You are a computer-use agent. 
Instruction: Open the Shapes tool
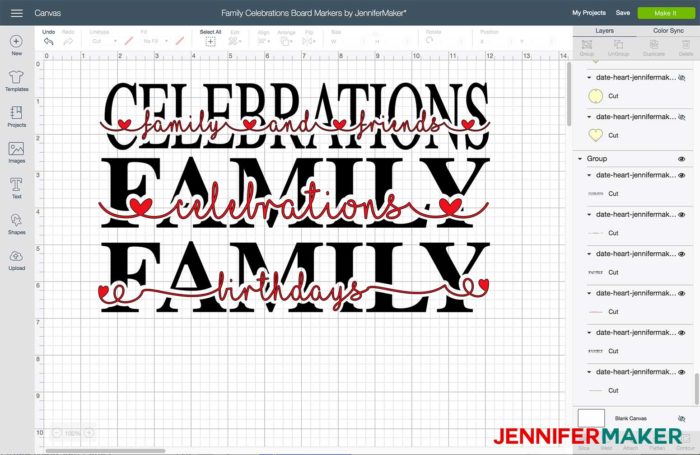pos(17,224)
